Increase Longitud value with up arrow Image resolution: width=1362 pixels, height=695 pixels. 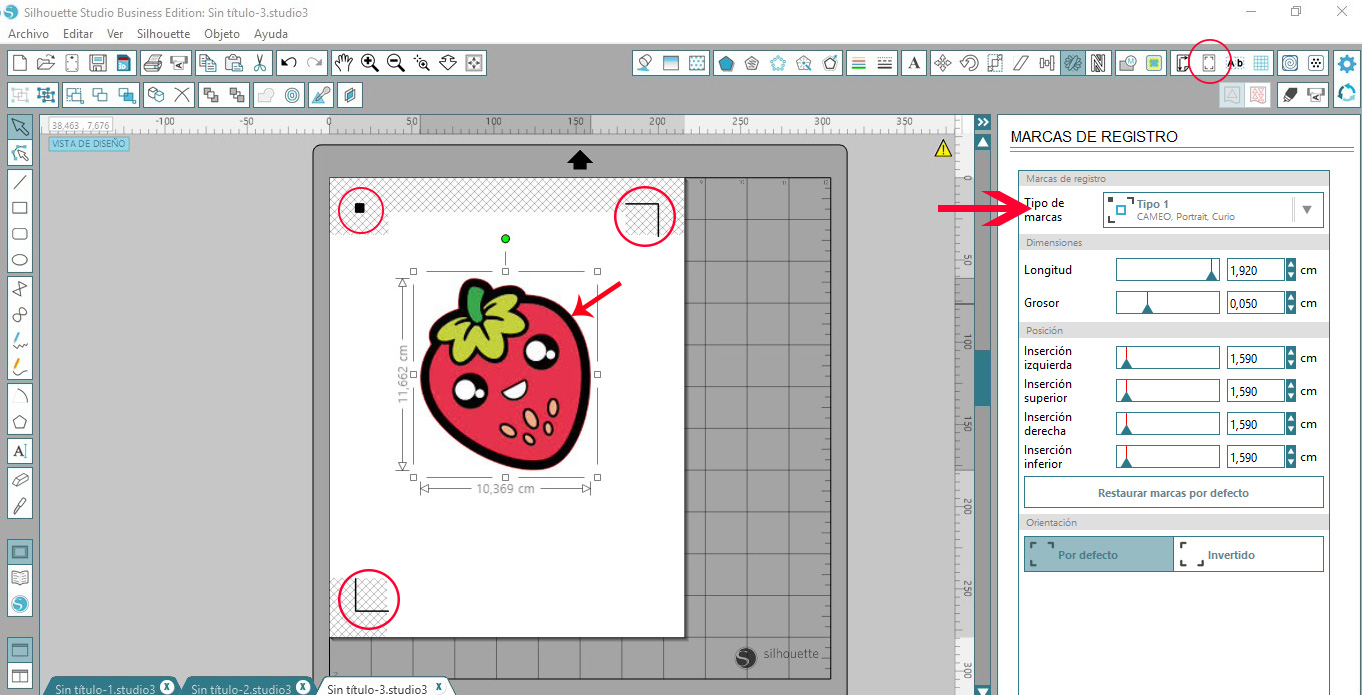[1291, 264]
